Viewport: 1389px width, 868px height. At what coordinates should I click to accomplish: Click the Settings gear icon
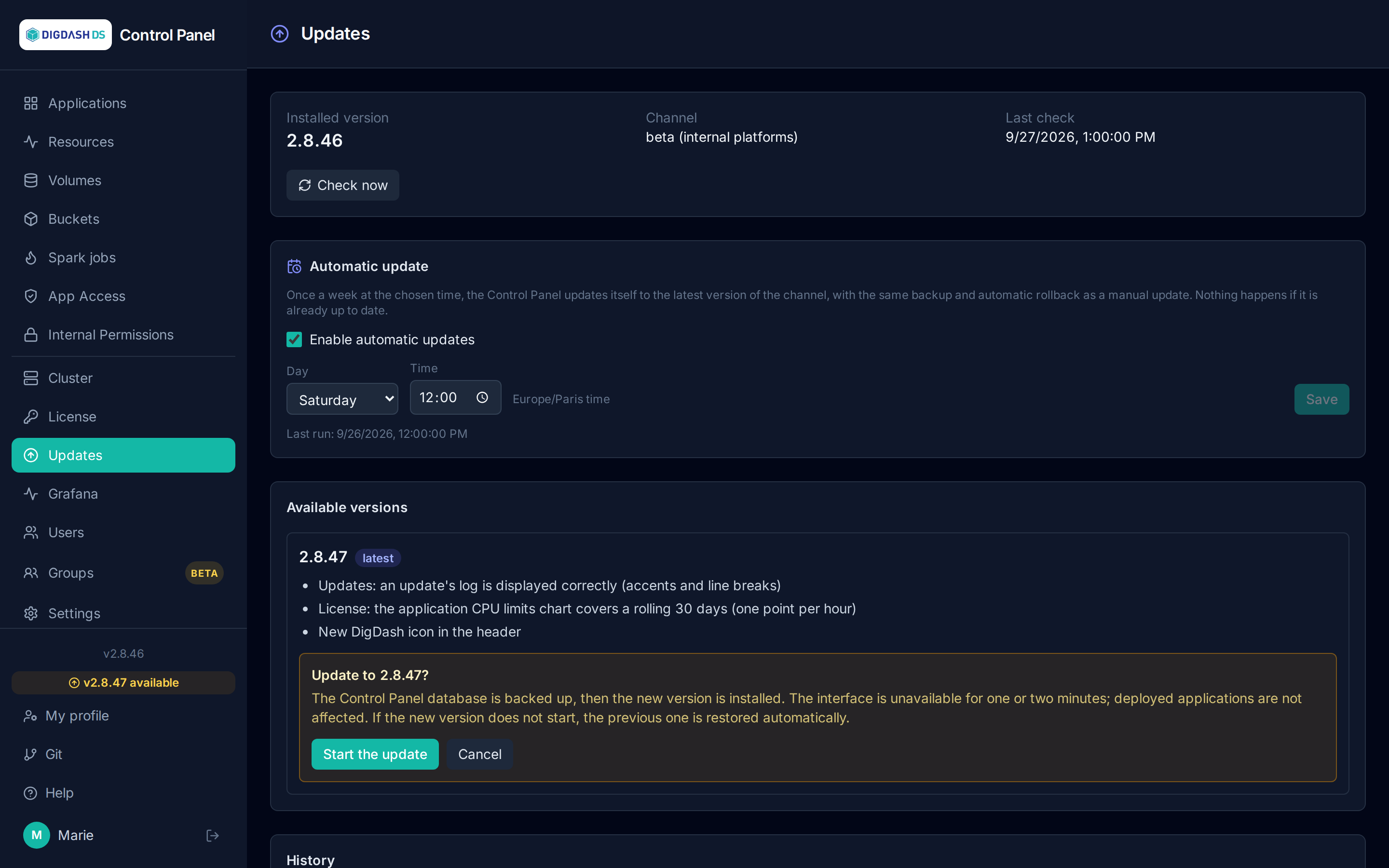[x=31, y=613]
